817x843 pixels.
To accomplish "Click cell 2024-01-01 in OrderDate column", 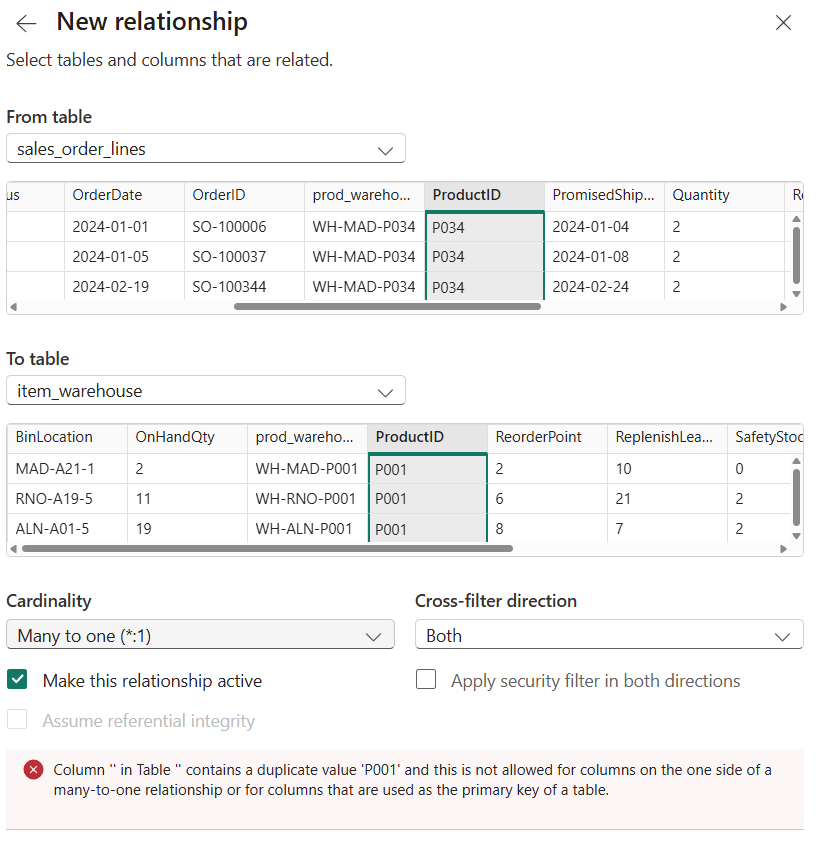I will point(124,227).
